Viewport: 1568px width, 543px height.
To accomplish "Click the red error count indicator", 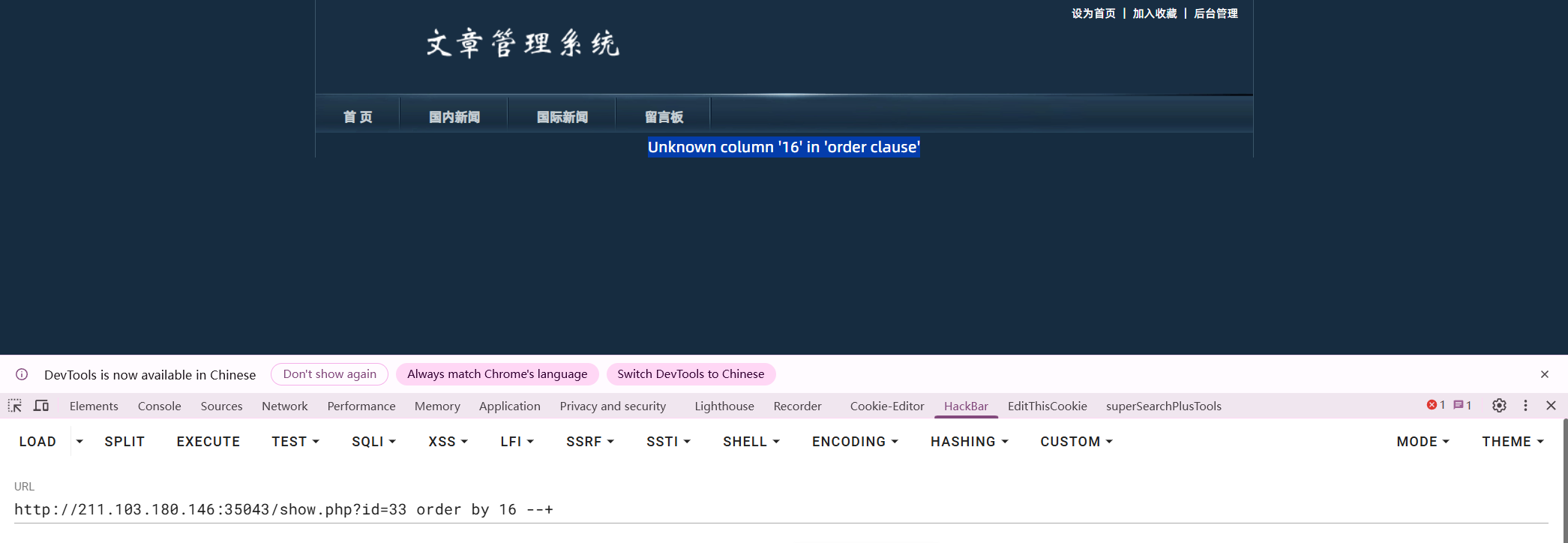I will (1435, 405).
